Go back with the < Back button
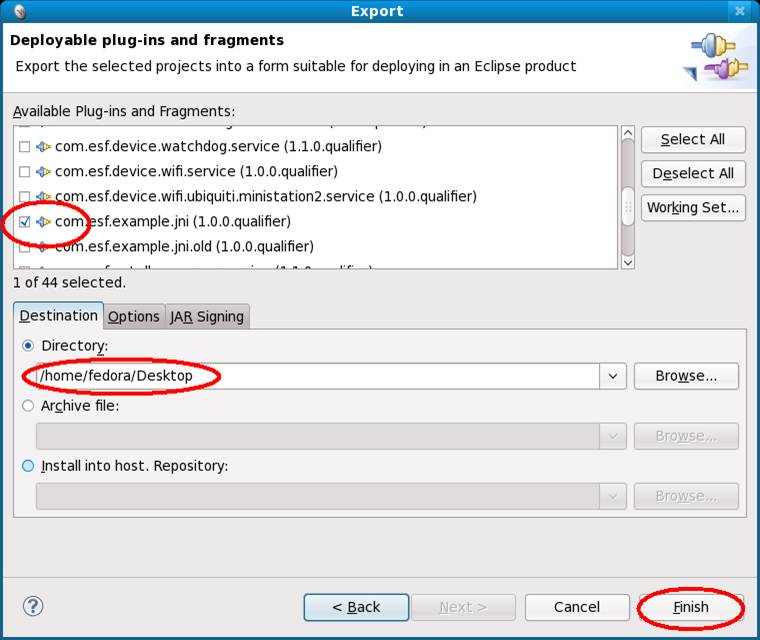Image resolution: width=760 pixels, height=640 pixels. [356, 608]
